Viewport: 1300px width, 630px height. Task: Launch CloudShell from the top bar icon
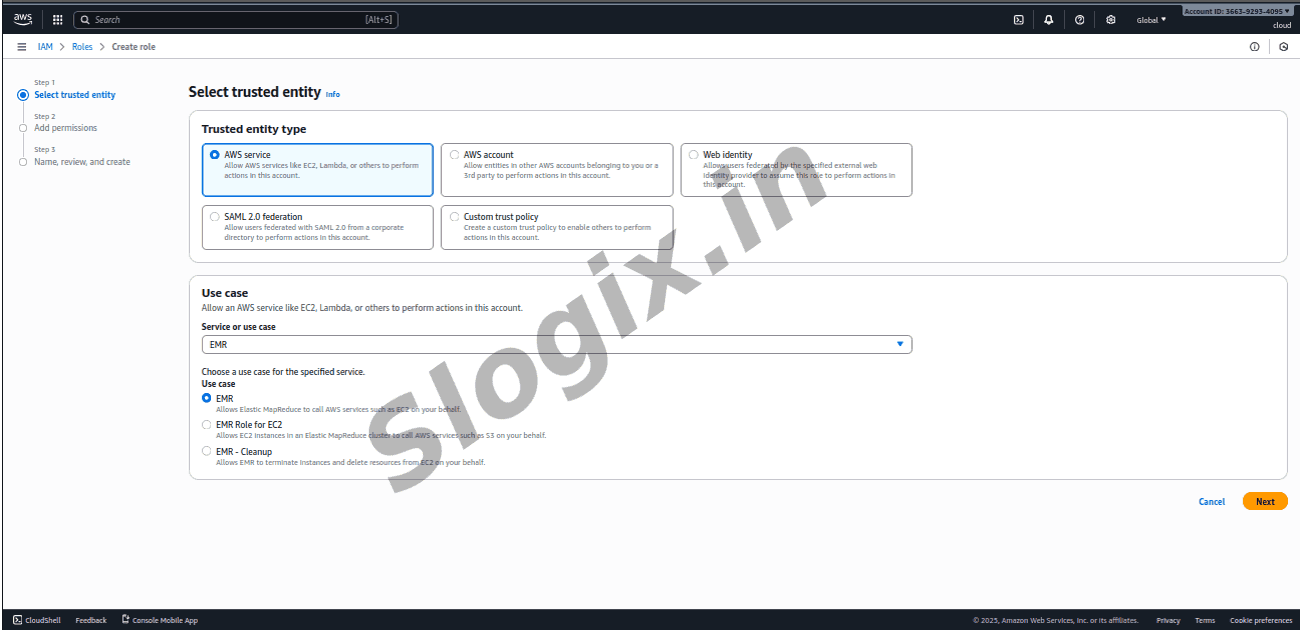pyautogui.click(x=1018, y=19)
